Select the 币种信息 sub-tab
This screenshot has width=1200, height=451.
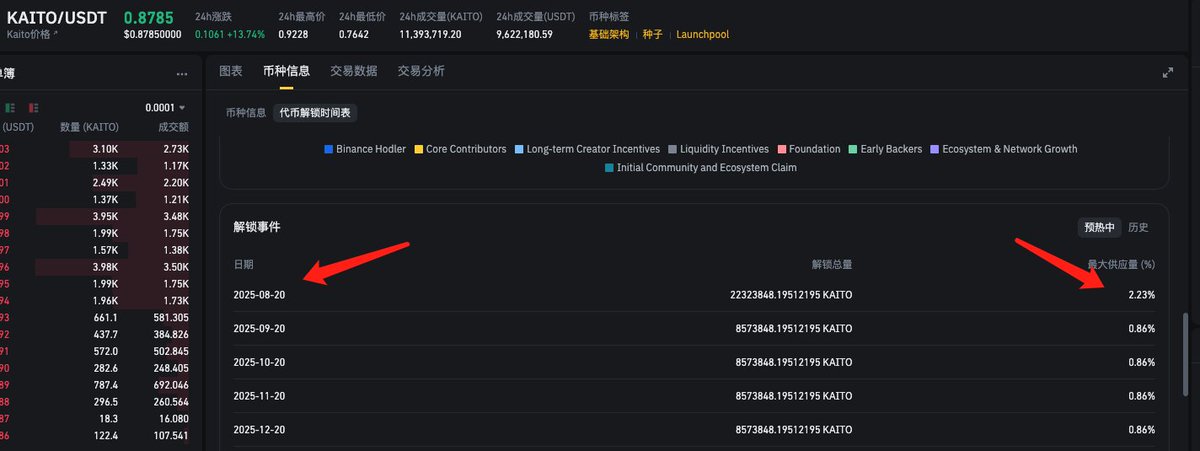coord(245,113)
